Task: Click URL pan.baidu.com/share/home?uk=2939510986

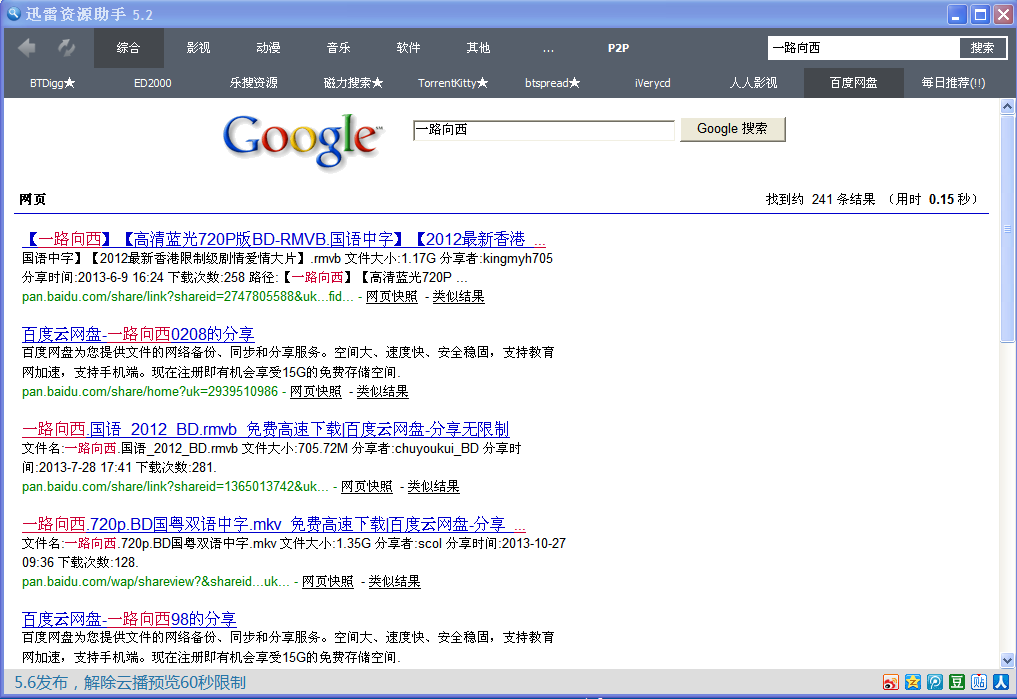Action: pos(150,392)
